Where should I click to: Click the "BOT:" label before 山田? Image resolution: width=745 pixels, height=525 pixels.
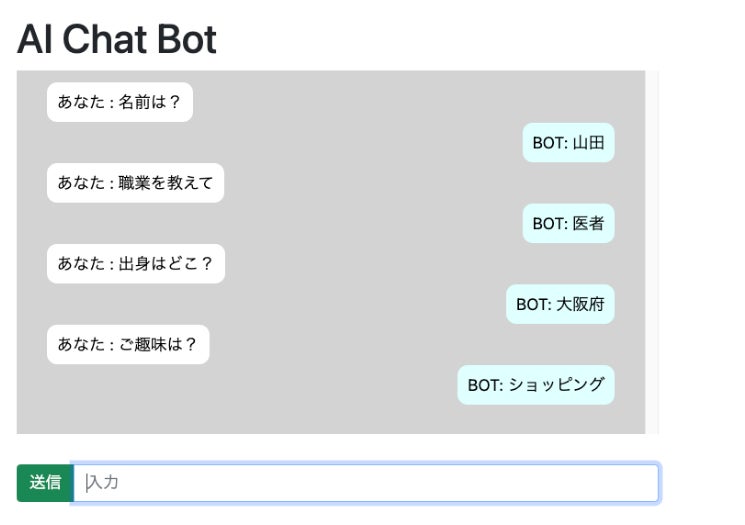click(x=549, y=143)
